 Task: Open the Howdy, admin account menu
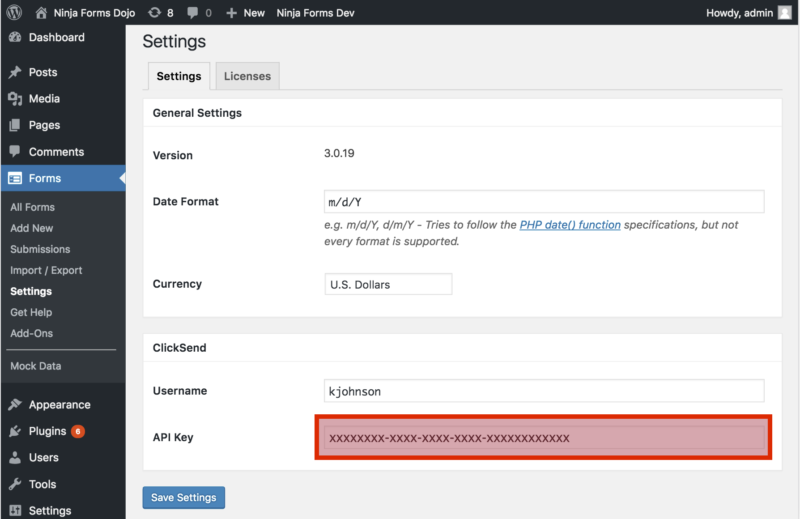pyautogui.click(x=739, y=13)
